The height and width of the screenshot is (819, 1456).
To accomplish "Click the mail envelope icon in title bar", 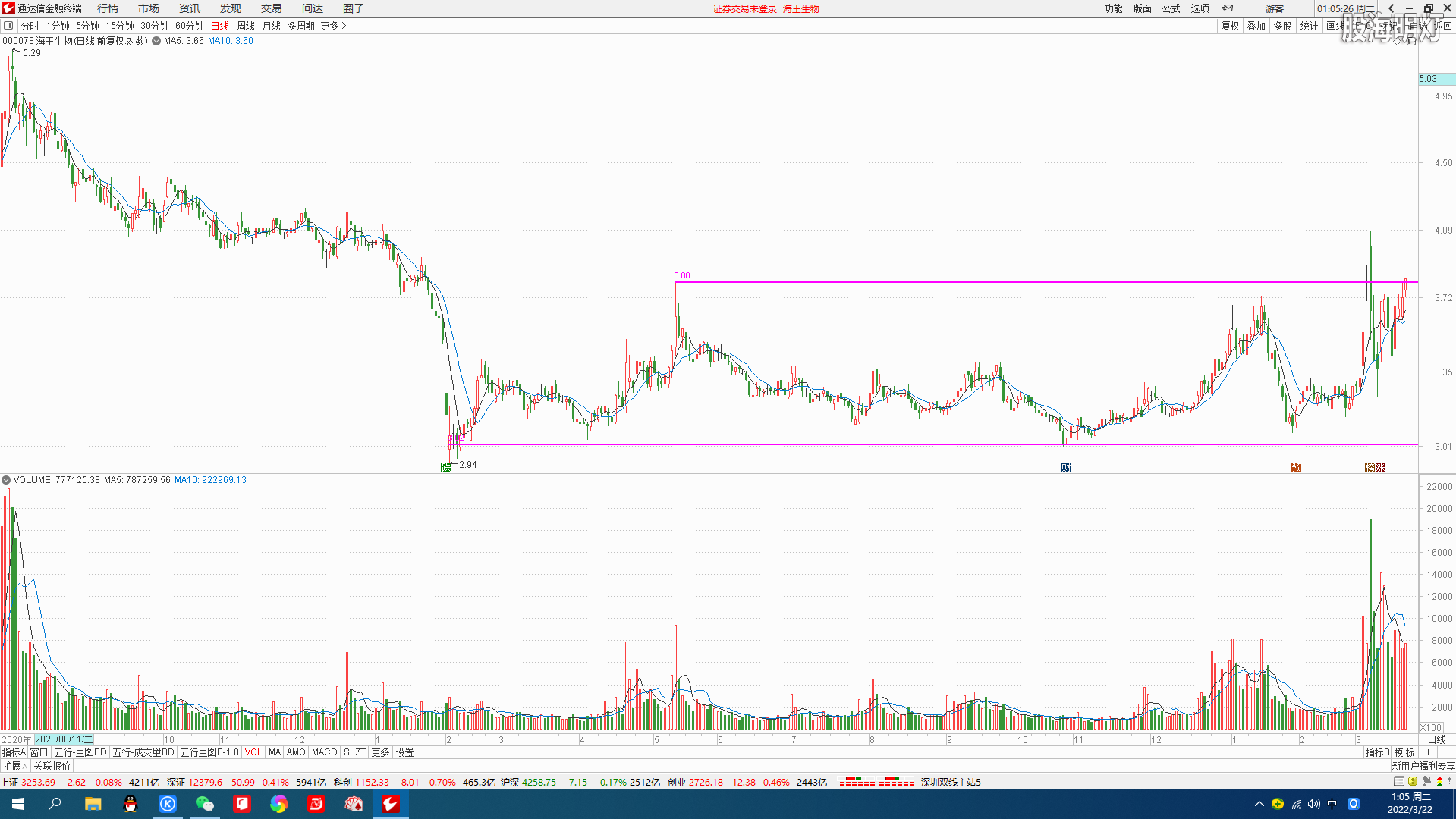I will 1228,8.
